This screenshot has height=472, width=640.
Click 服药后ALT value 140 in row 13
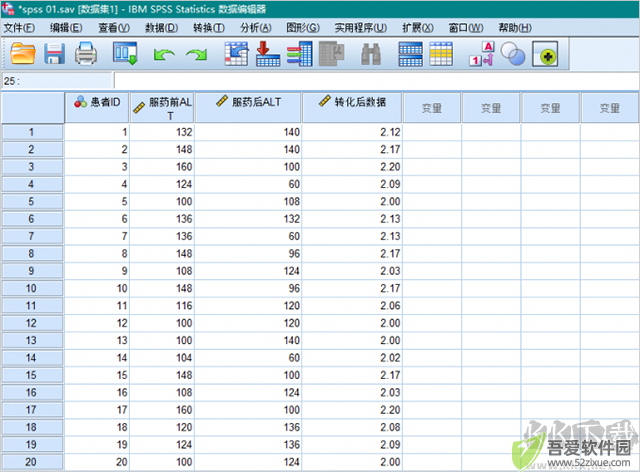click(x=248, y=341)
